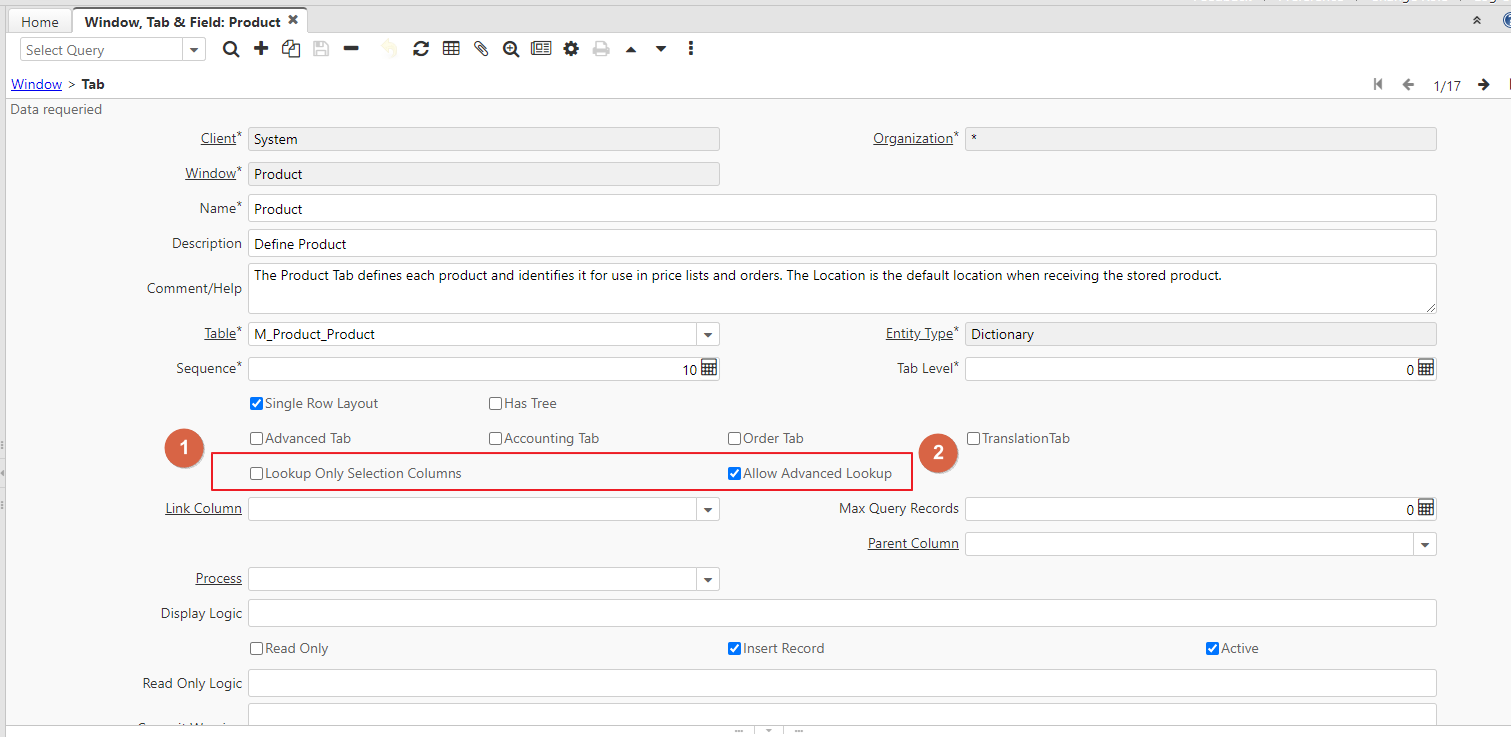Enable Lookup Only Selection Columns checkbox
This screenshot has height=737, width=1511.
pyautogui.click(x=257, y=474)
